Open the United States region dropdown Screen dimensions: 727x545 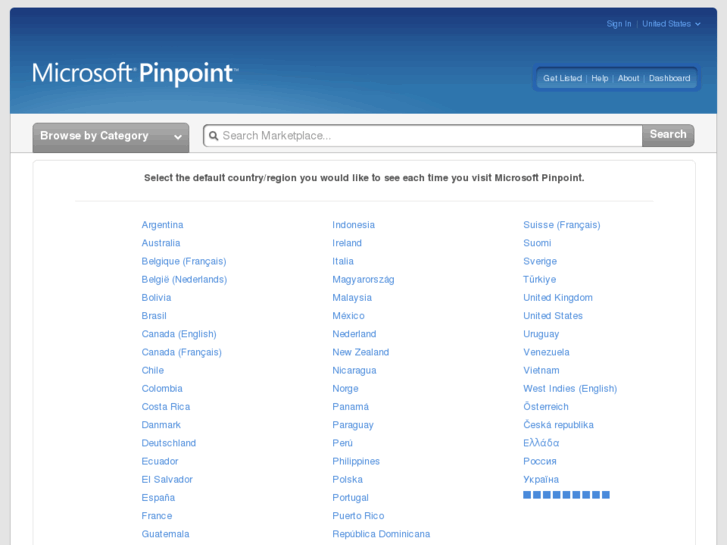[671, 24]
